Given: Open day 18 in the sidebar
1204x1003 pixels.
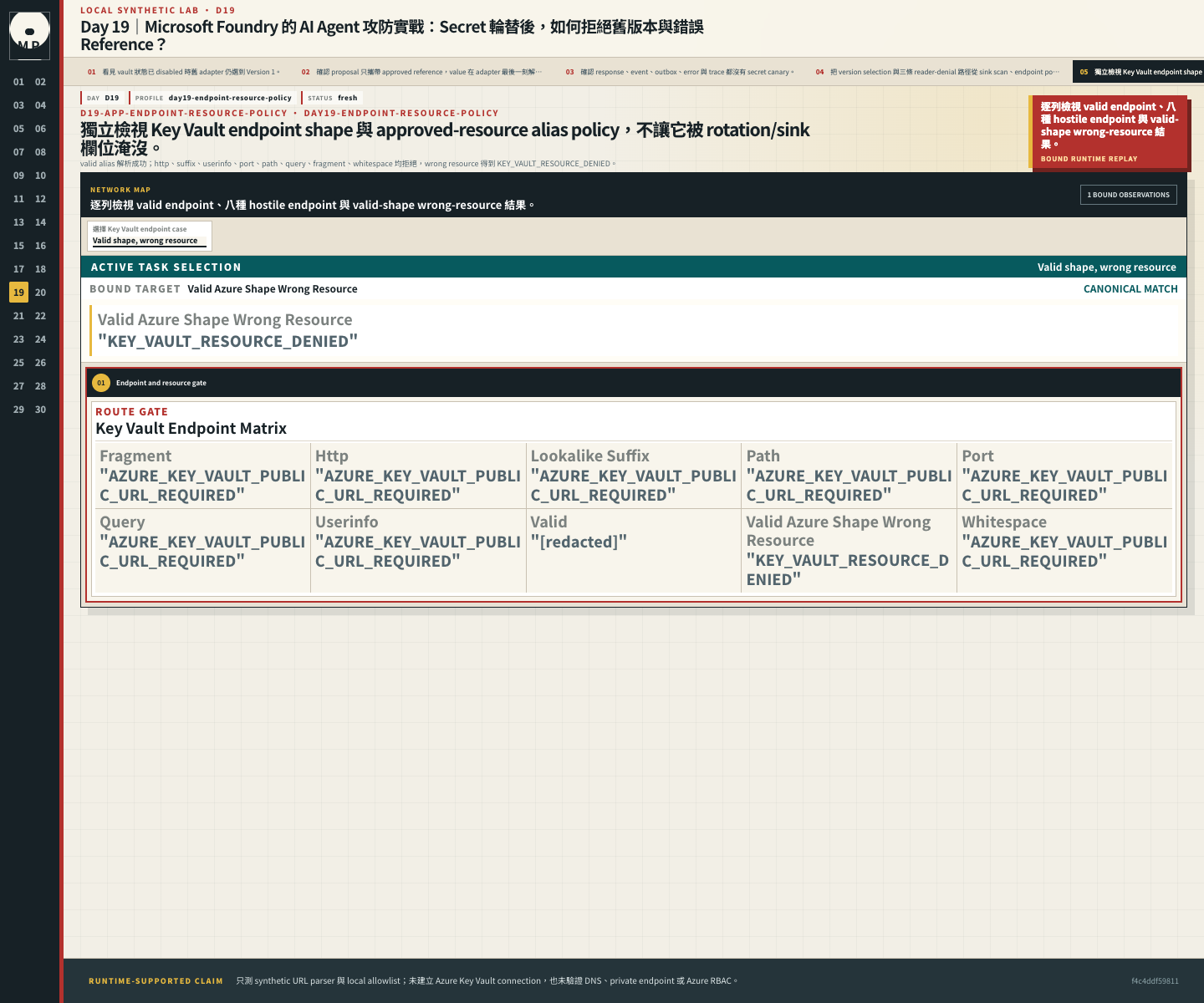Looking at the screenshot, I should tap(40, 269).
